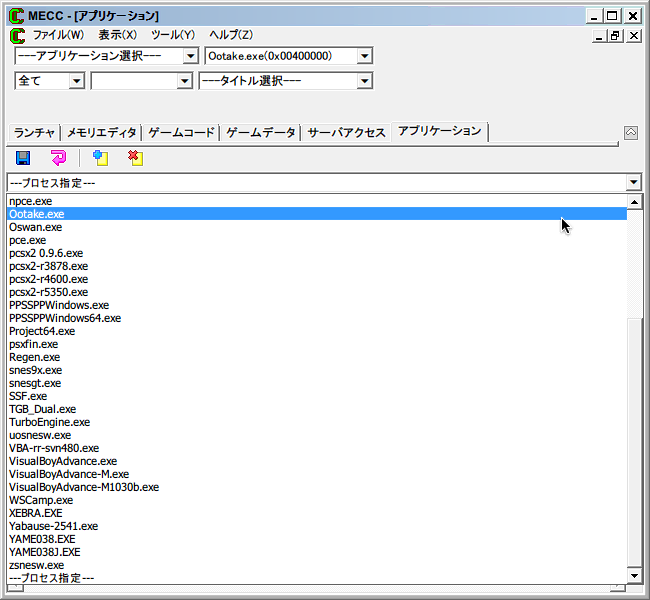Select VBA-rr-svn480.exe entry

click(317, 448)
